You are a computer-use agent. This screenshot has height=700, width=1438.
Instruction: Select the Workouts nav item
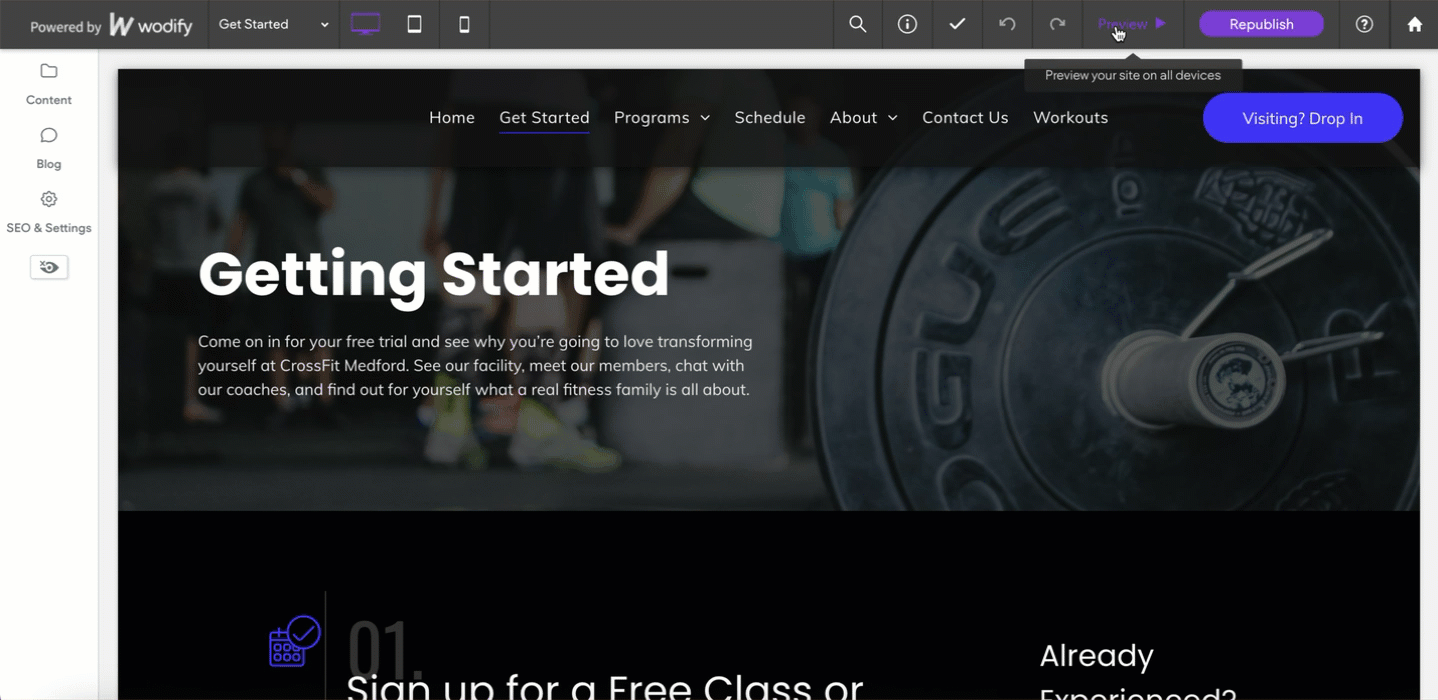click(1070, 118)
